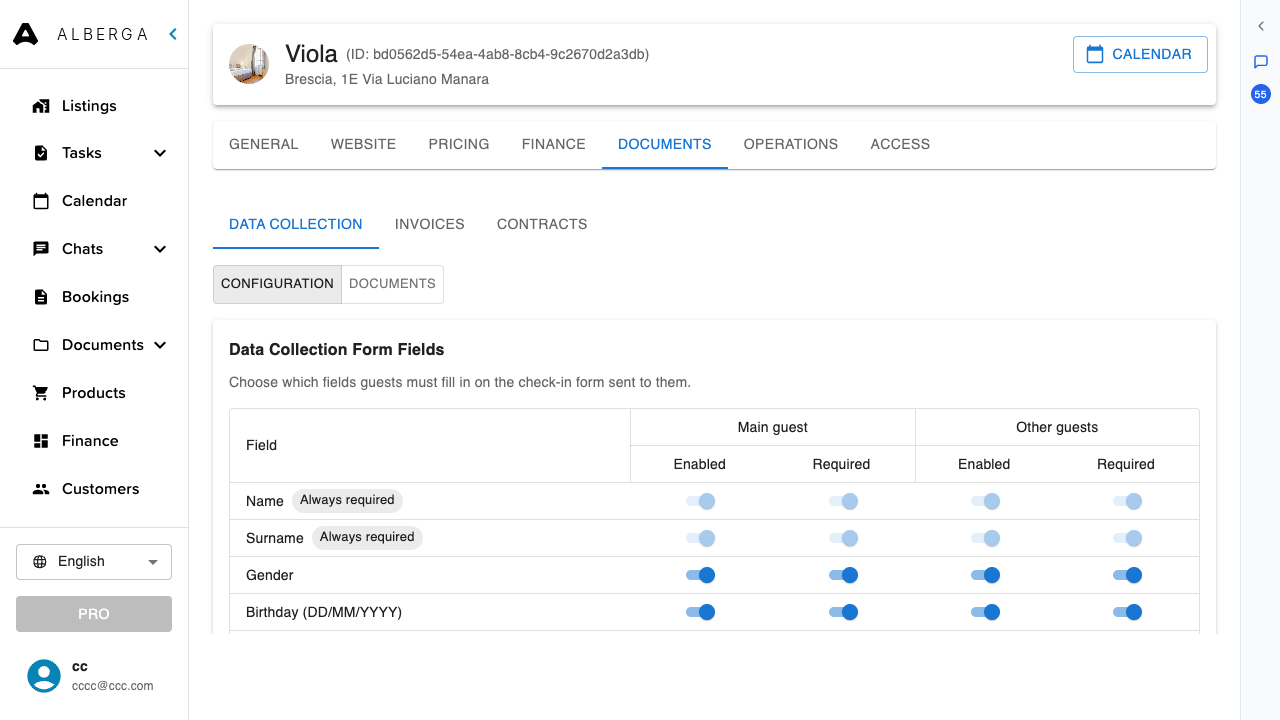Open the Viola listing photo thumbnail
This screenshot has height=720, width=1280.
(x=249, y=64)
